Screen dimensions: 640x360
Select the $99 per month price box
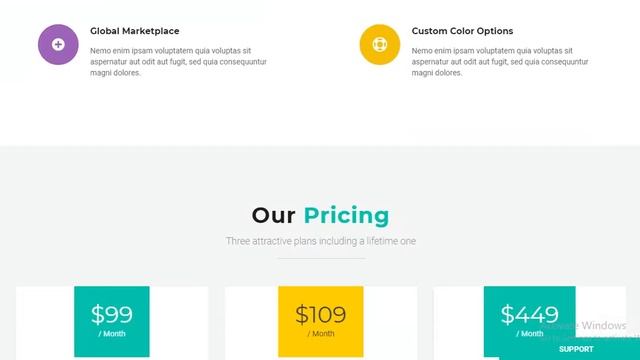[112, 322]
